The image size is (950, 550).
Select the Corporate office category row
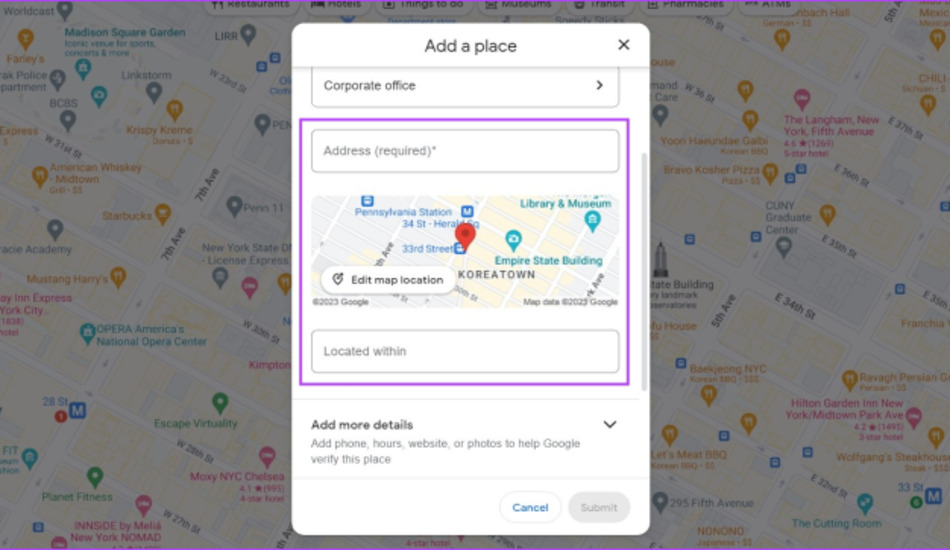click(x=465, y=85)
